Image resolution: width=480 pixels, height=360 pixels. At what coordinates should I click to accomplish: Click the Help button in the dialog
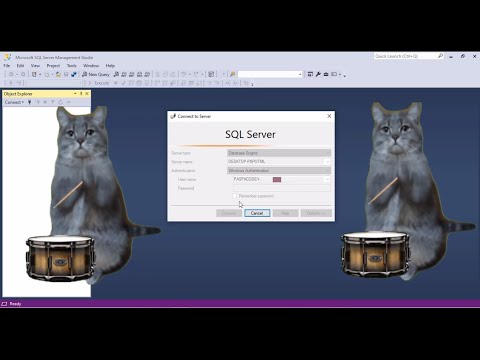point(285,213)
